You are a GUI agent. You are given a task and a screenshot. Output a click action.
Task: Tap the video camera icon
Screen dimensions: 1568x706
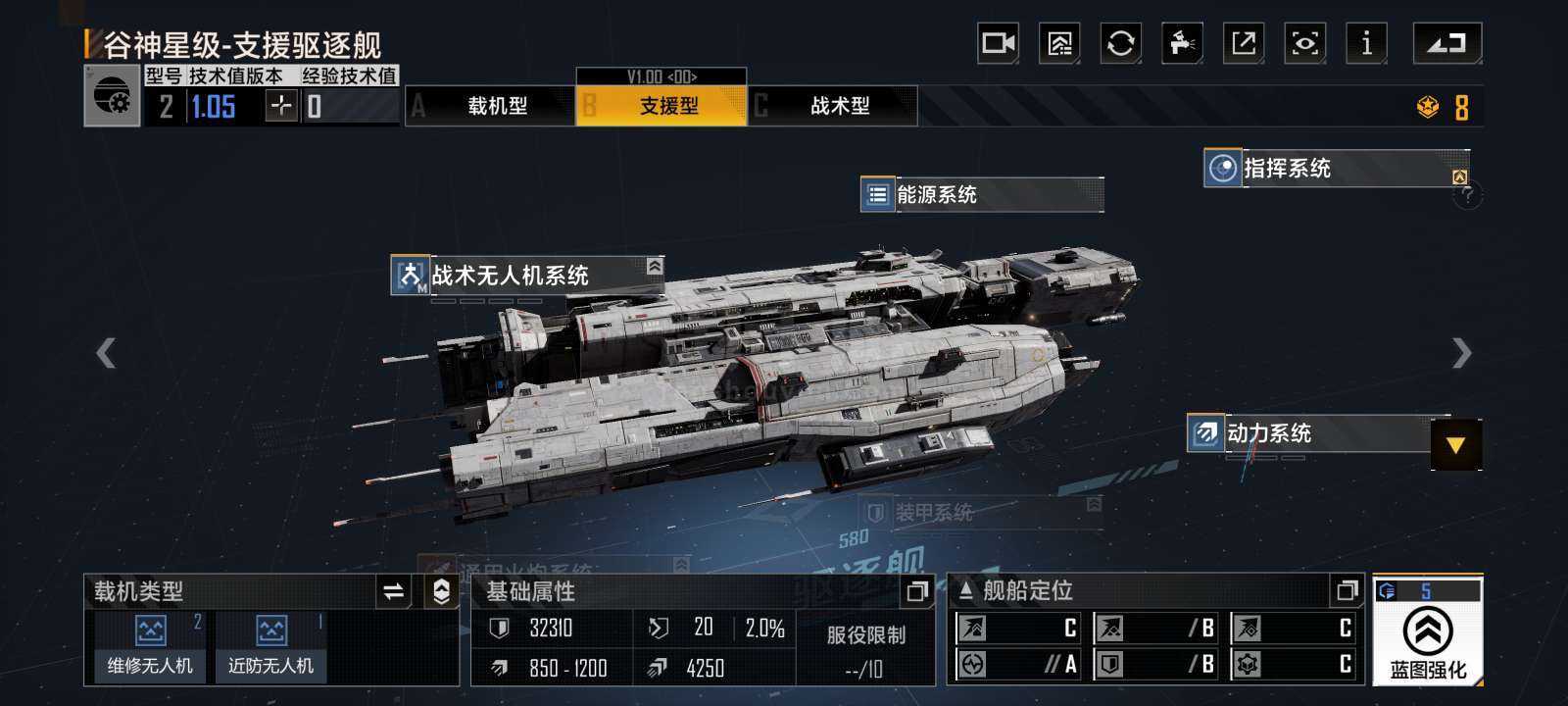[x=999, y=43]
